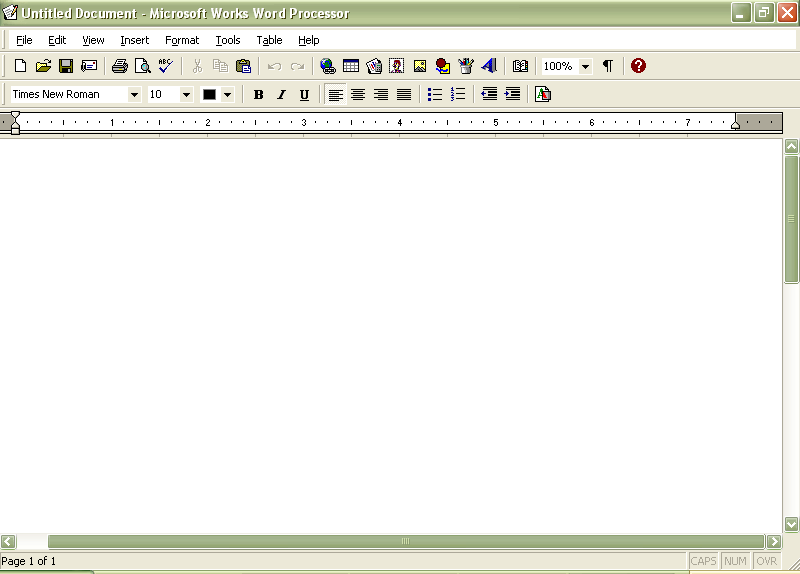Toggle Bold formatting
Image resolution: width=800 pixels, height=574 pixels.
pos(258,94)
